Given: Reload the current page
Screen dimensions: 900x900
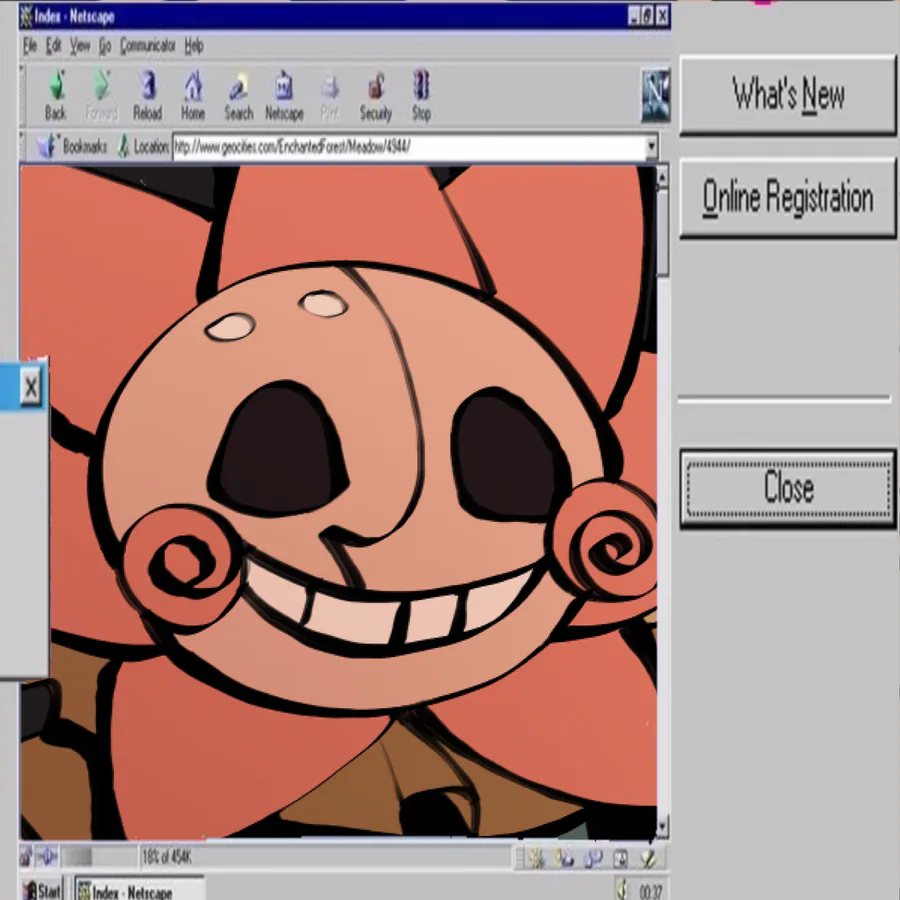Looking at the screenshot, I should click(x=148, y=95).
